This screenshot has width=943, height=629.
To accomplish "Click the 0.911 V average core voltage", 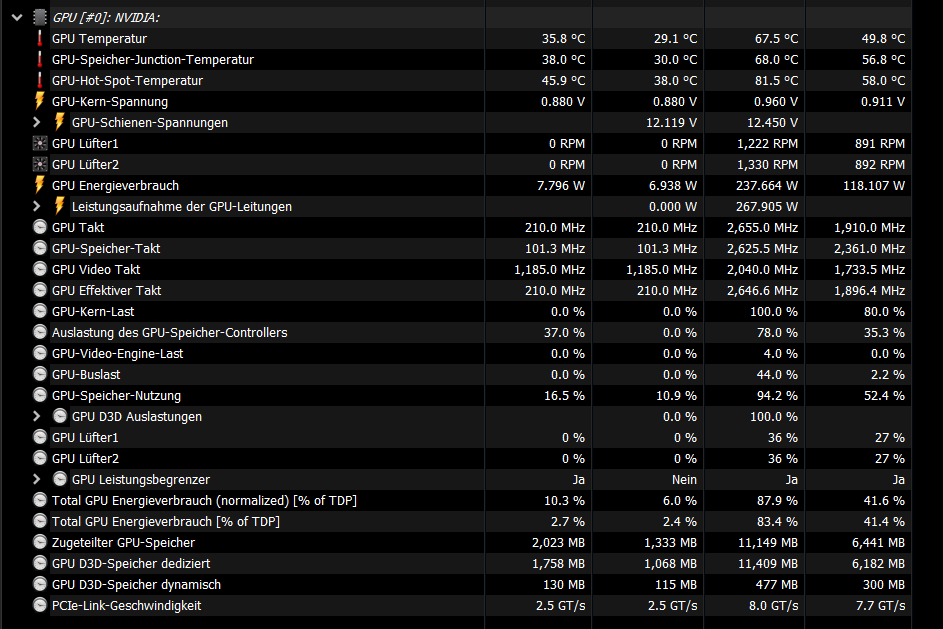I will [x=883, y=102].
